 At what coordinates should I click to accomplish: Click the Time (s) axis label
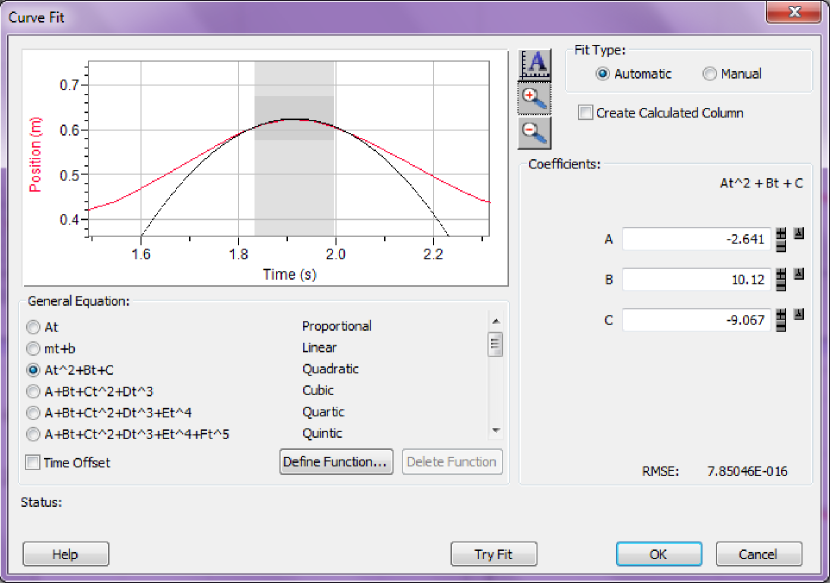[x=290, y=274]
